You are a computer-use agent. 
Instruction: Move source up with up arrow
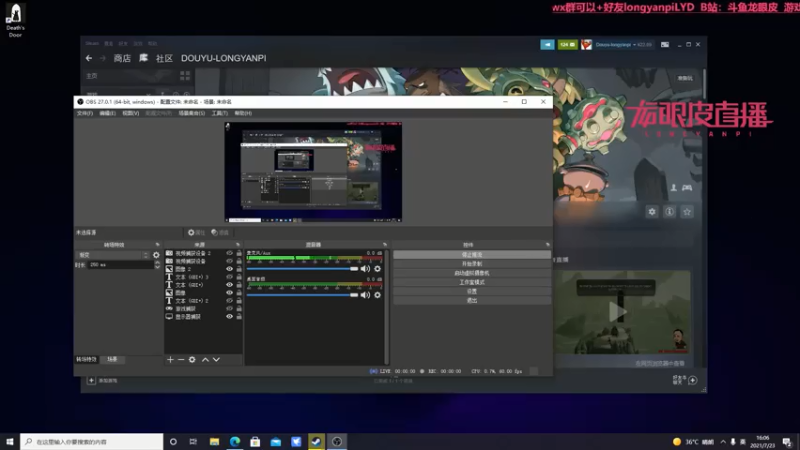205,360
